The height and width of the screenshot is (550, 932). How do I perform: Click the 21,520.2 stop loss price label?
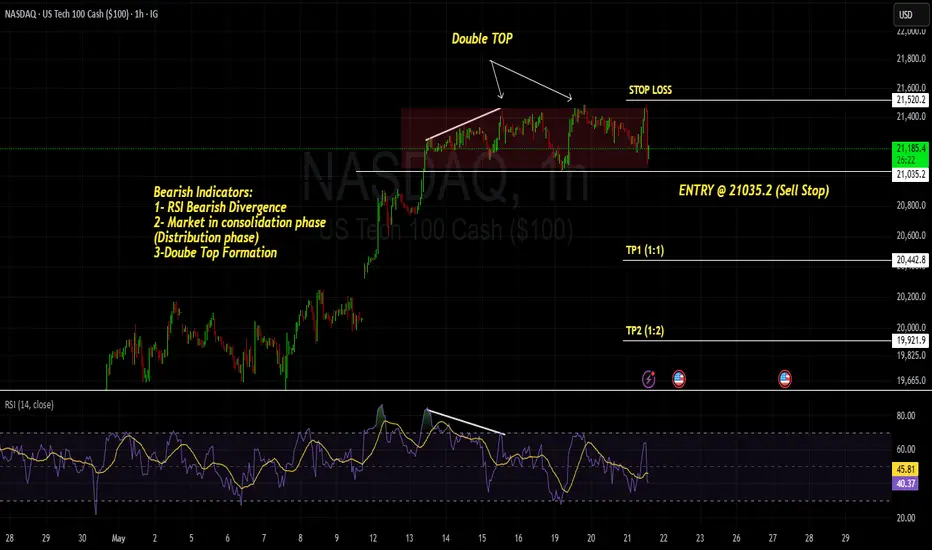click(911, 100)
